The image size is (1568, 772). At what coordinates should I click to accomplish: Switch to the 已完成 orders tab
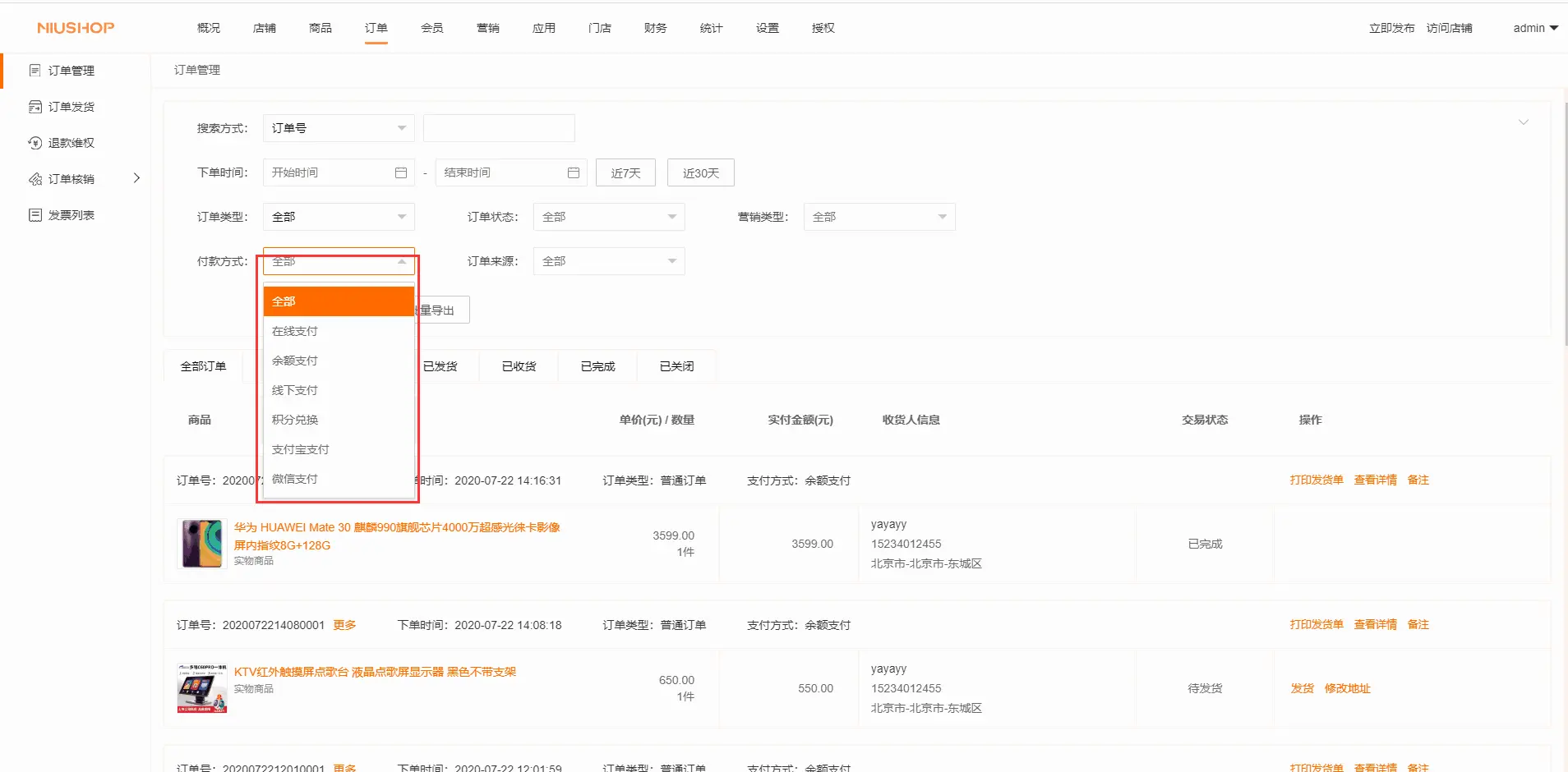(597, 366)
